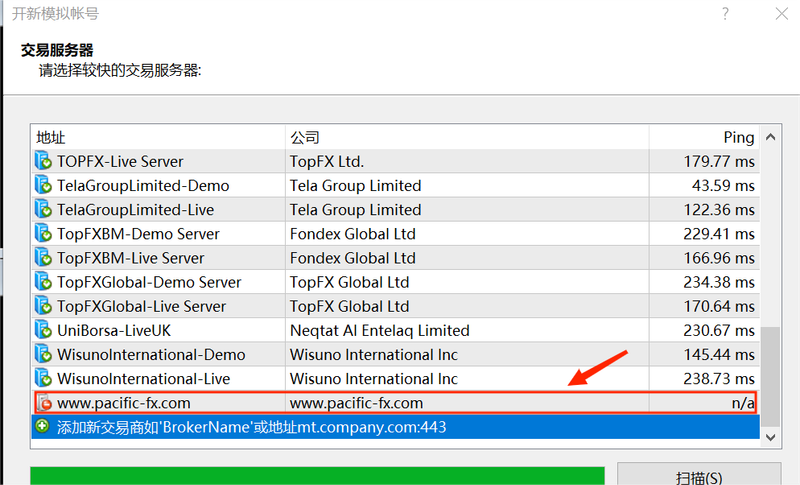
Task: Select the TopFXBM-Live Server address
Action: click(131, 258)
